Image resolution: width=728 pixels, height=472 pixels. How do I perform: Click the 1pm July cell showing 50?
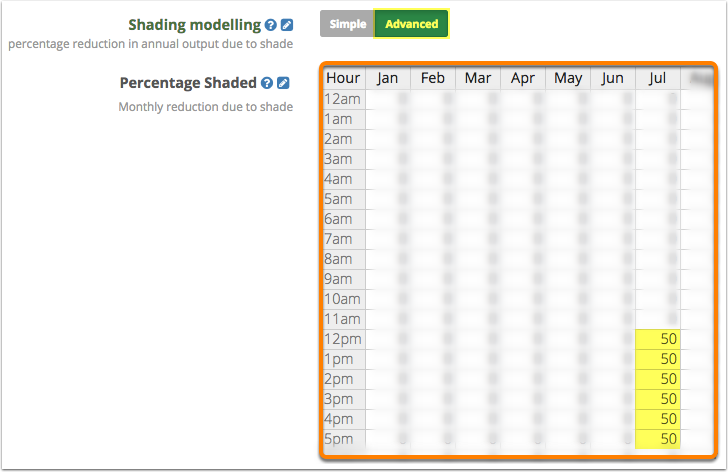coord(658,359)
